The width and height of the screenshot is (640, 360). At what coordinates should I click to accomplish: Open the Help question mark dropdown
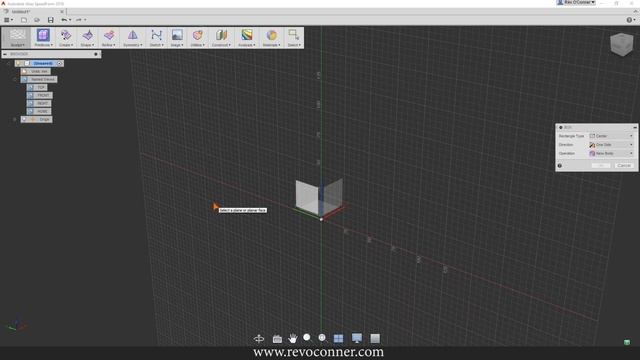coord(630,20)
